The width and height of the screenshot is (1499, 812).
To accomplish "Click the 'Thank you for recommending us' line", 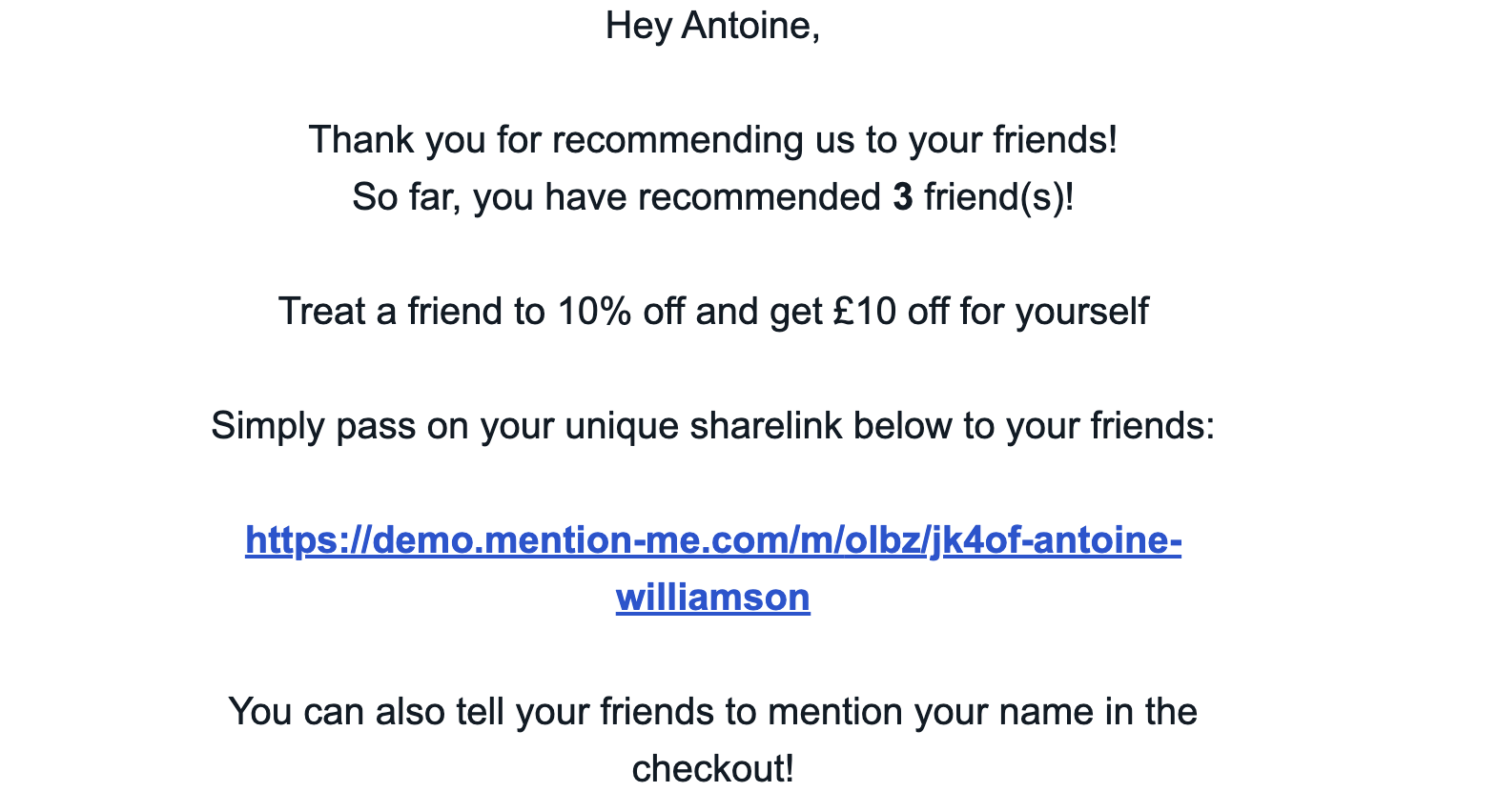I will tap(713, 140).
